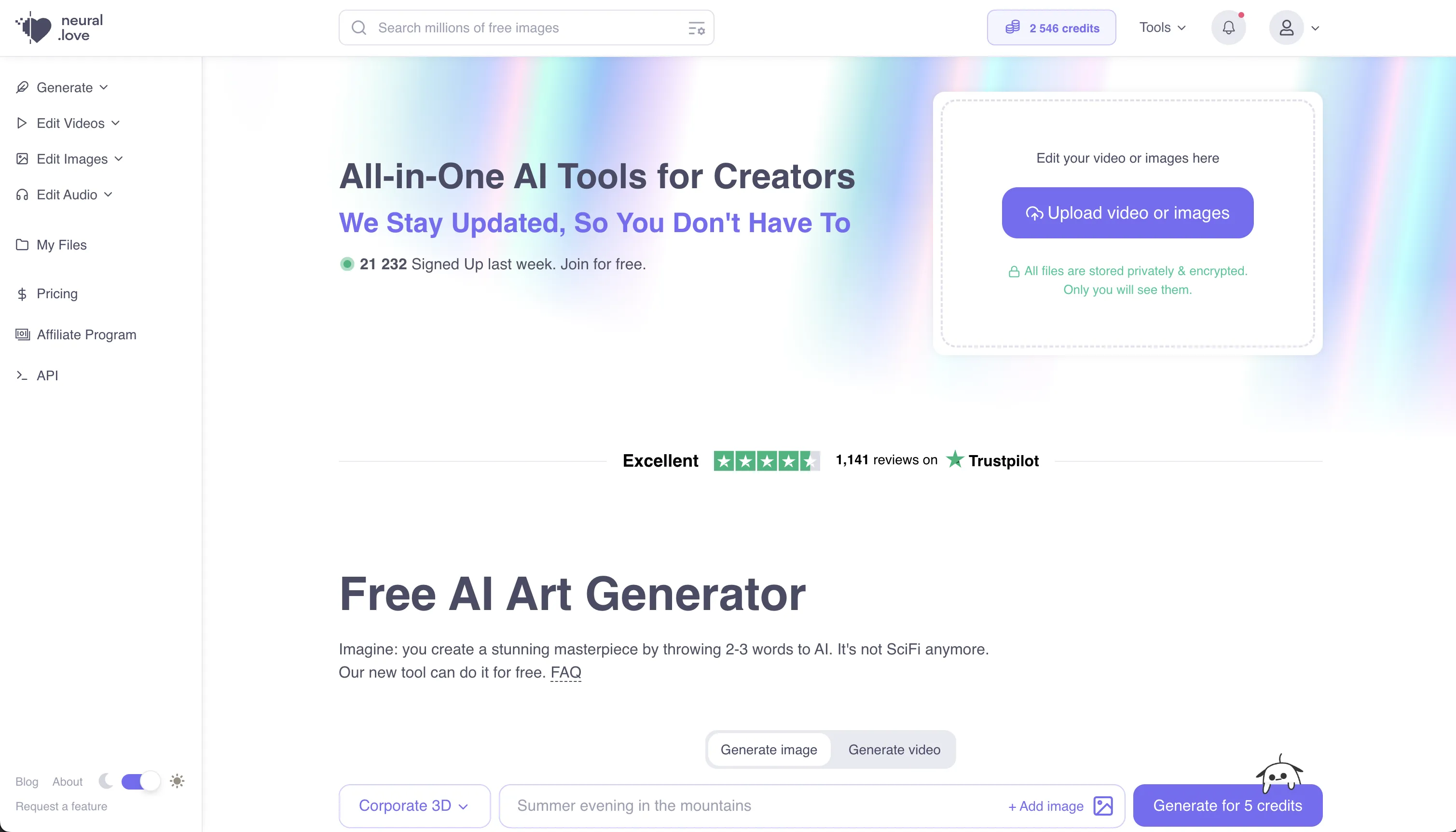1456x832 pixels.
Task: Click the notification bell icon
Action: 1228,27
